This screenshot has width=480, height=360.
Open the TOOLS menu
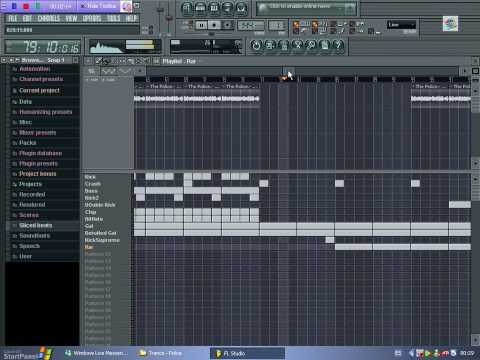tap(113, 18)
